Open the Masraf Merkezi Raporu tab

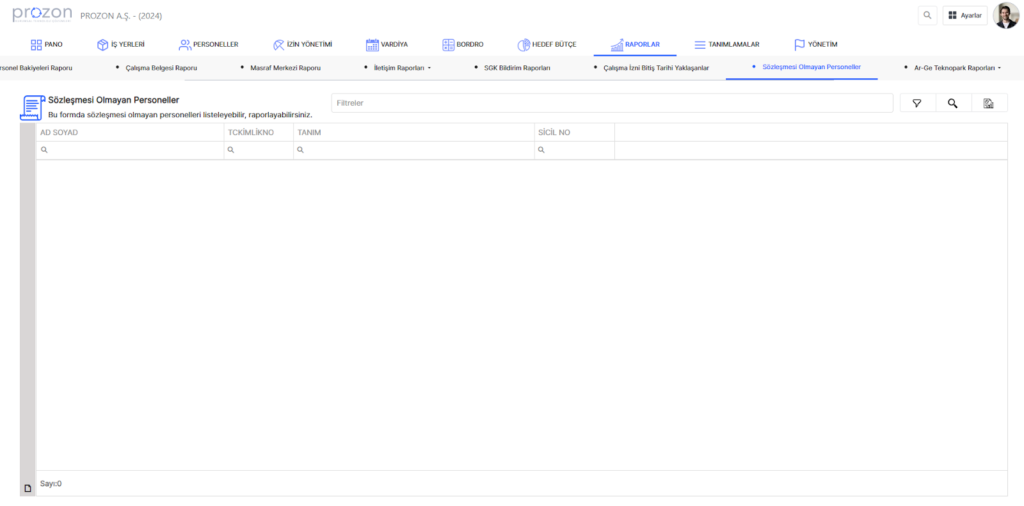(x=284, y=68)
